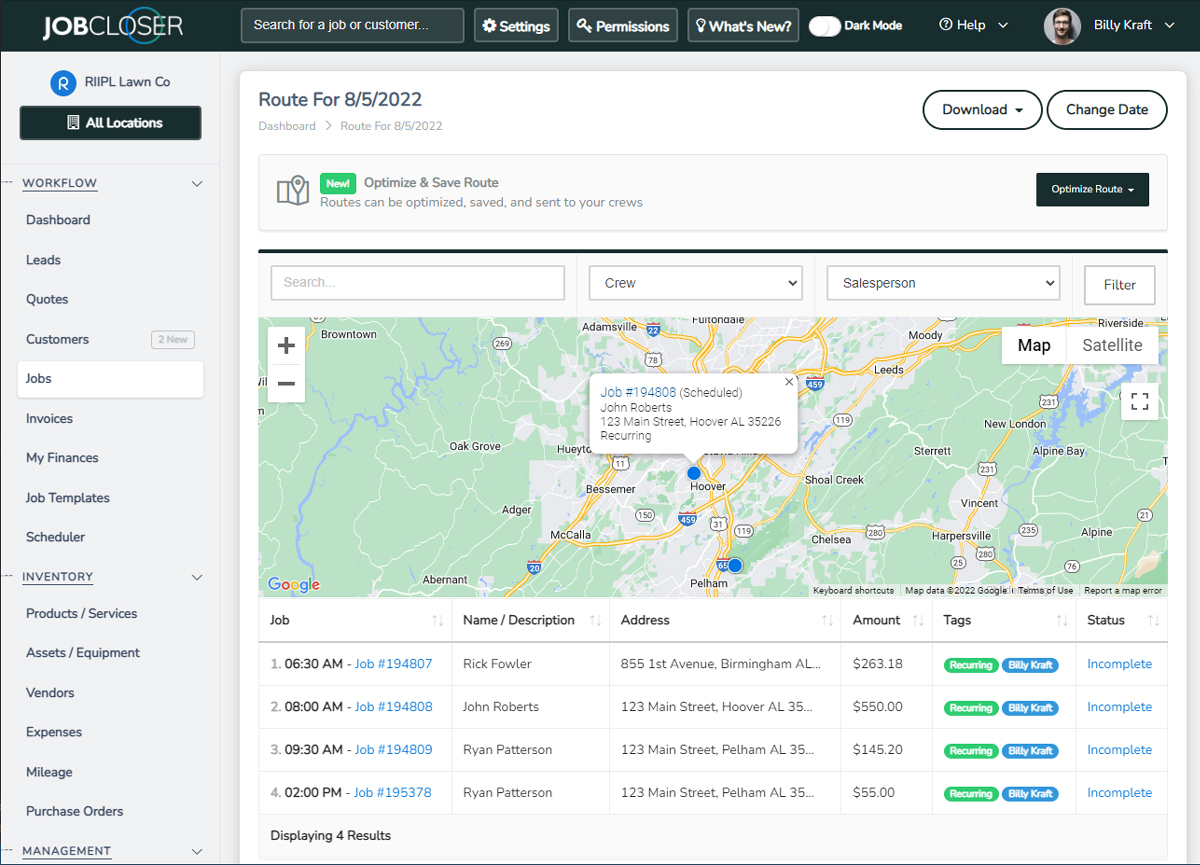Enter map fullscreen mode
Image resolution: width=1200 pixels, height=865 pixels.
(1139, 400)
